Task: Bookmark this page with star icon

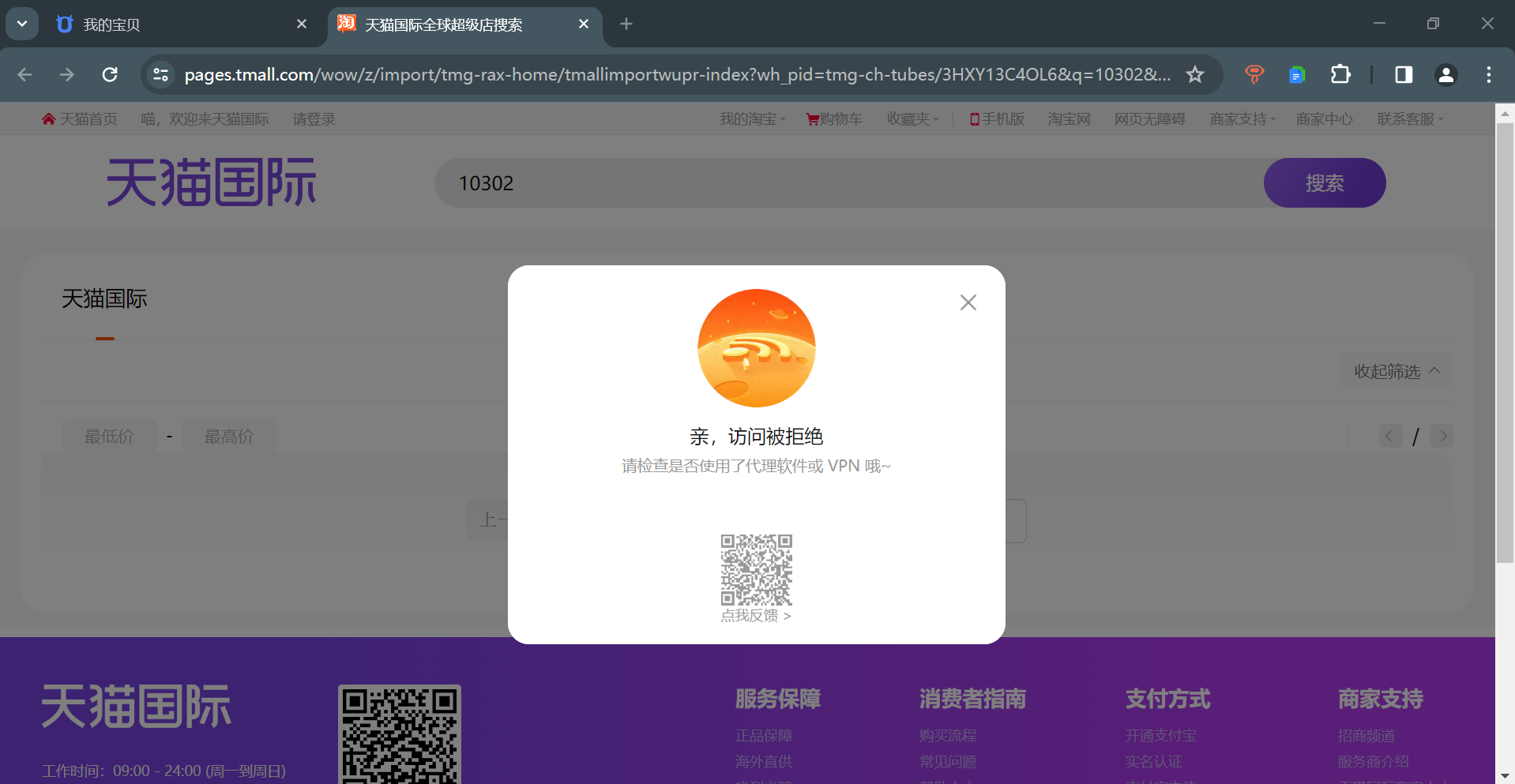Action: pyautogui.click(x=1194, y=74)
